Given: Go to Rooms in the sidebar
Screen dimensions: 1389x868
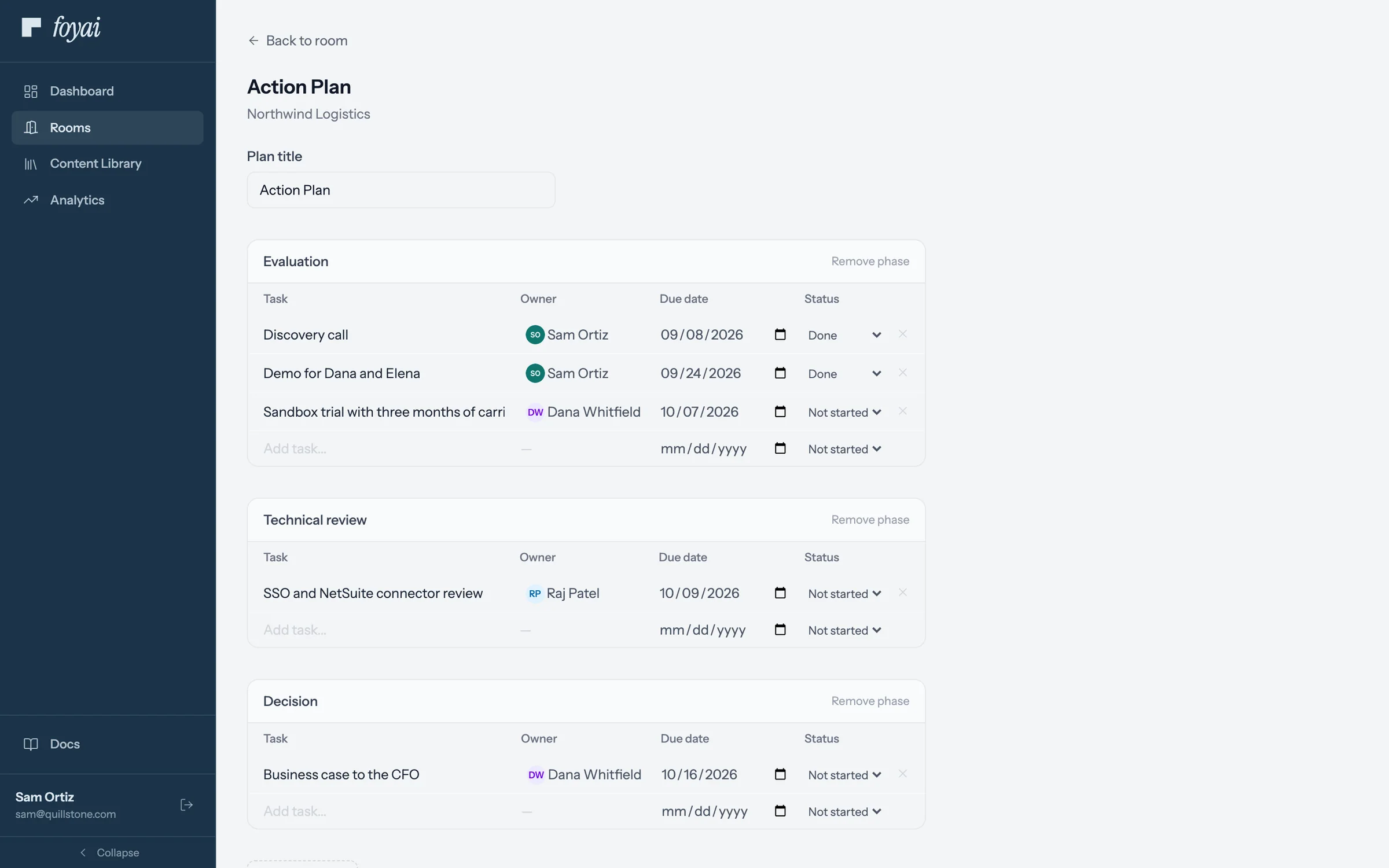Looking at the screenshot, I should (108, 127).
